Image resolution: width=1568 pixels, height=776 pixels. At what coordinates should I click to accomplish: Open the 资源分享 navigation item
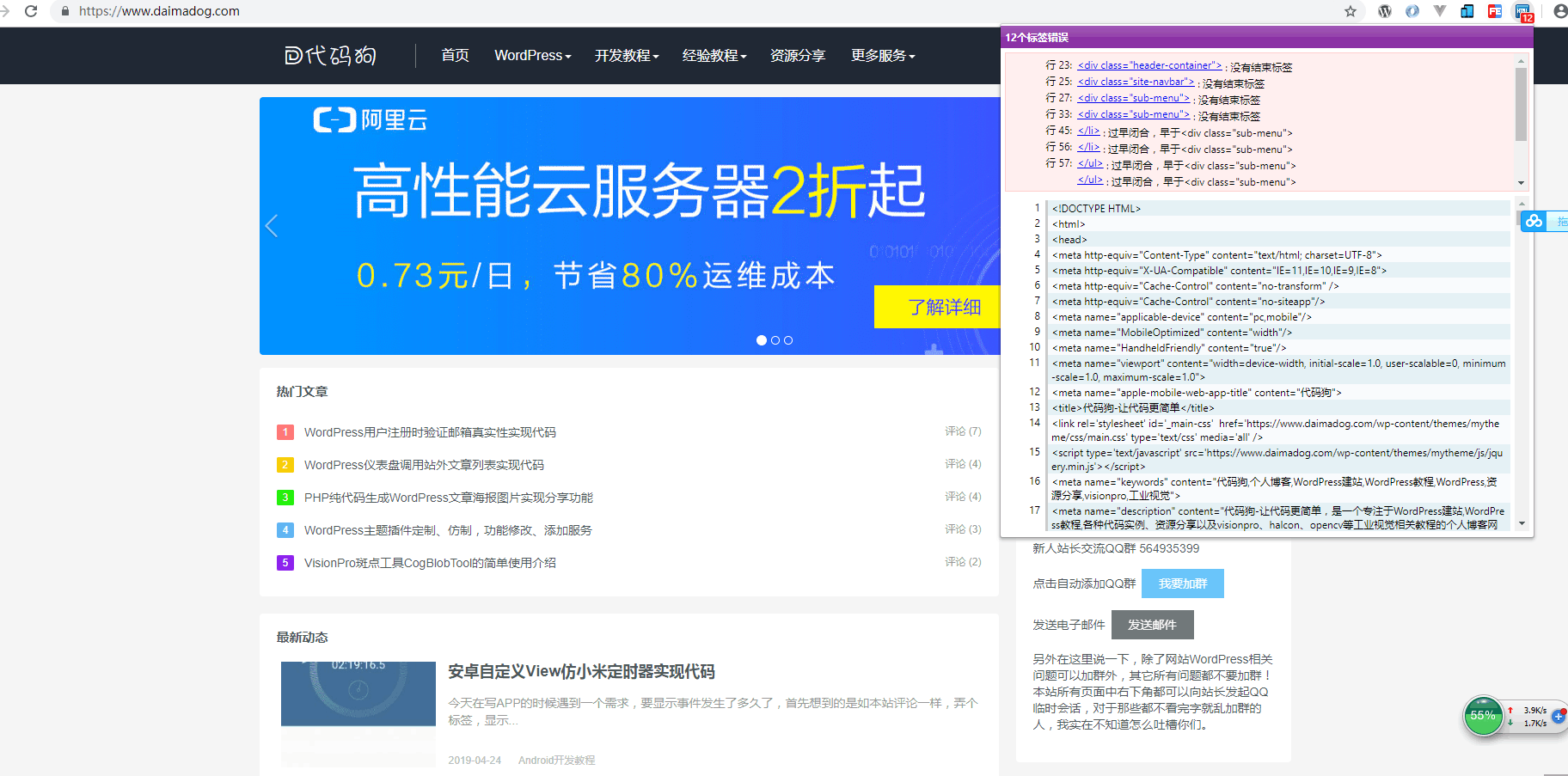[797, 56]
